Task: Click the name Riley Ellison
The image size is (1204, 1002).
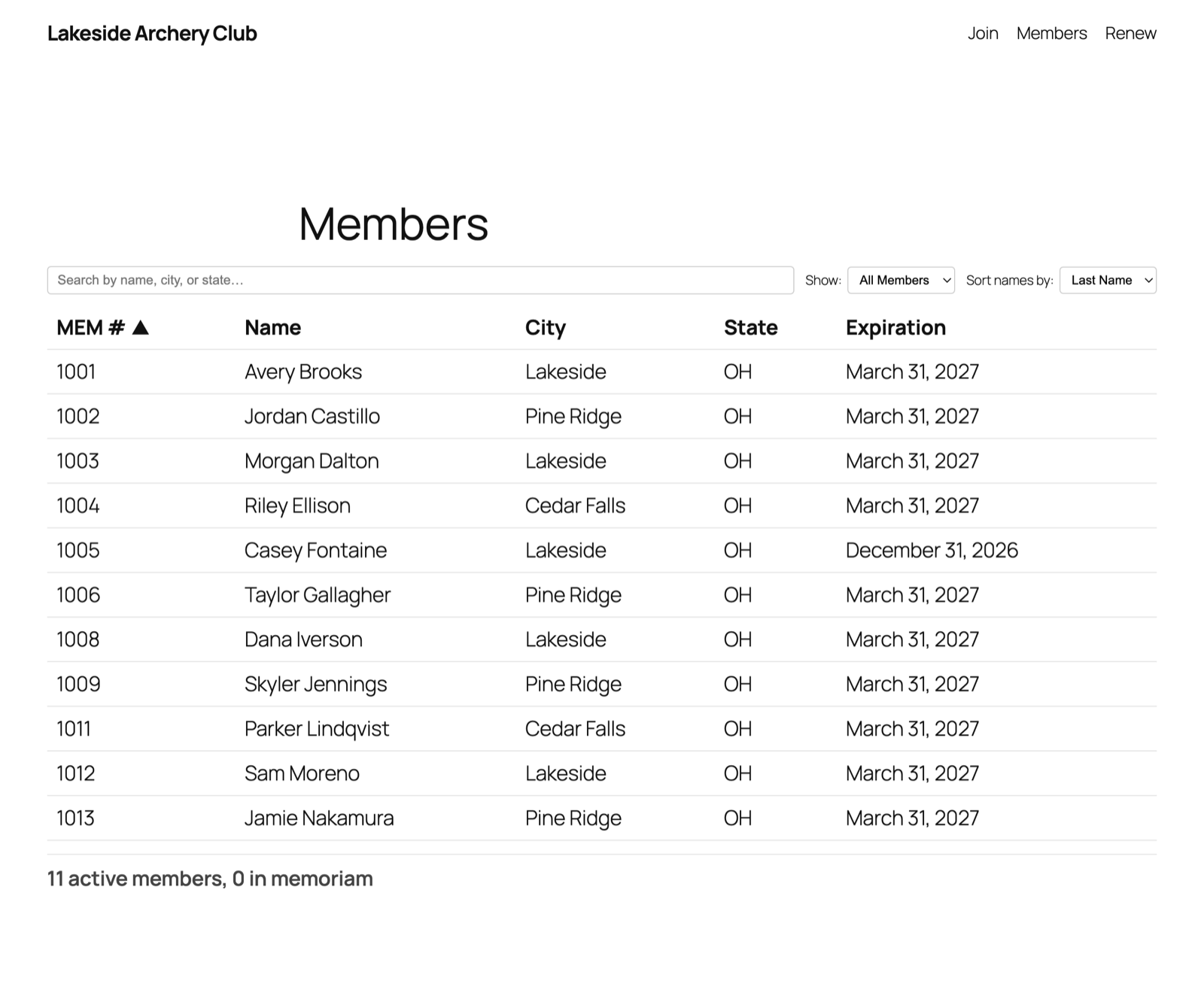Action: pyautogui.click(x=297, y=506)
